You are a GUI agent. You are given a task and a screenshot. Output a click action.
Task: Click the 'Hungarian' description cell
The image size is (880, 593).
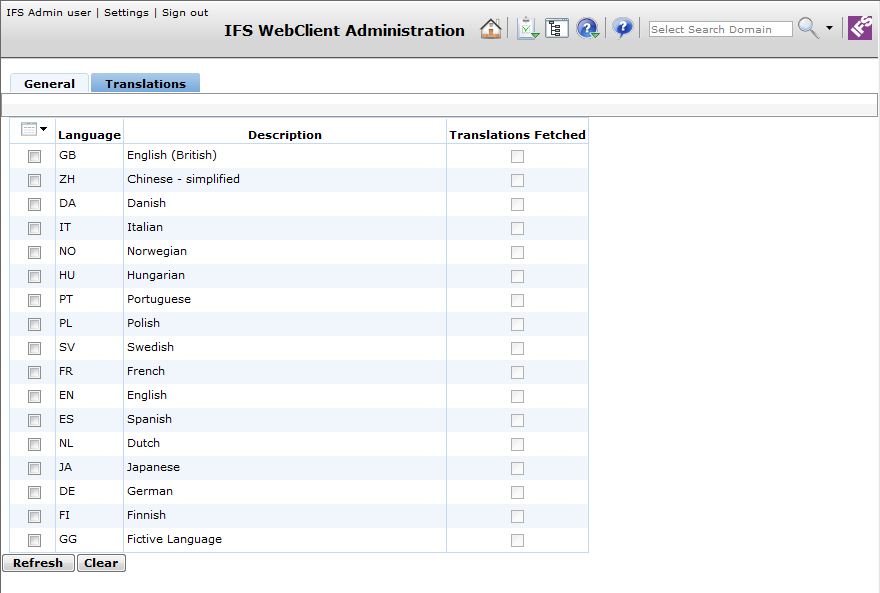click(x=285, y=275)
